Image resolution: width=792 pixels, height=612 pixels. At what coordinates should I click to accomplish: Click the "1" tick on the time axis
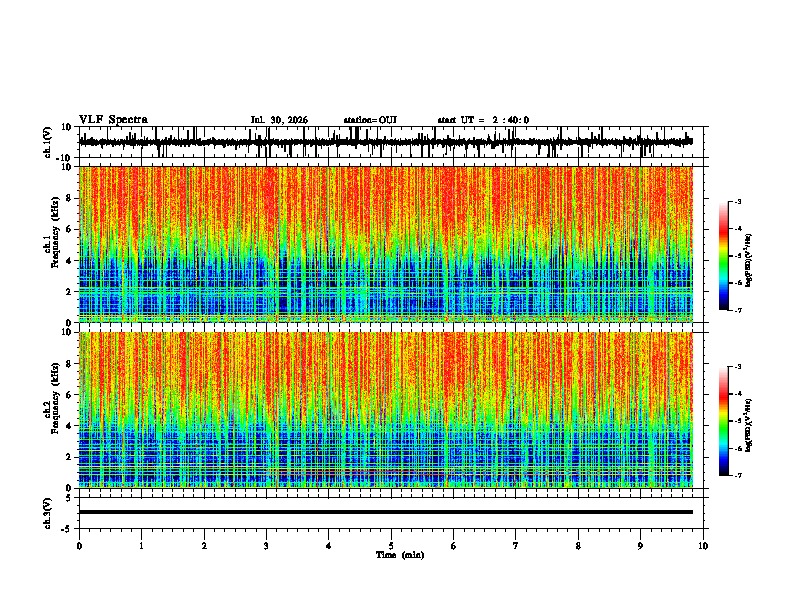coord(142,546)
